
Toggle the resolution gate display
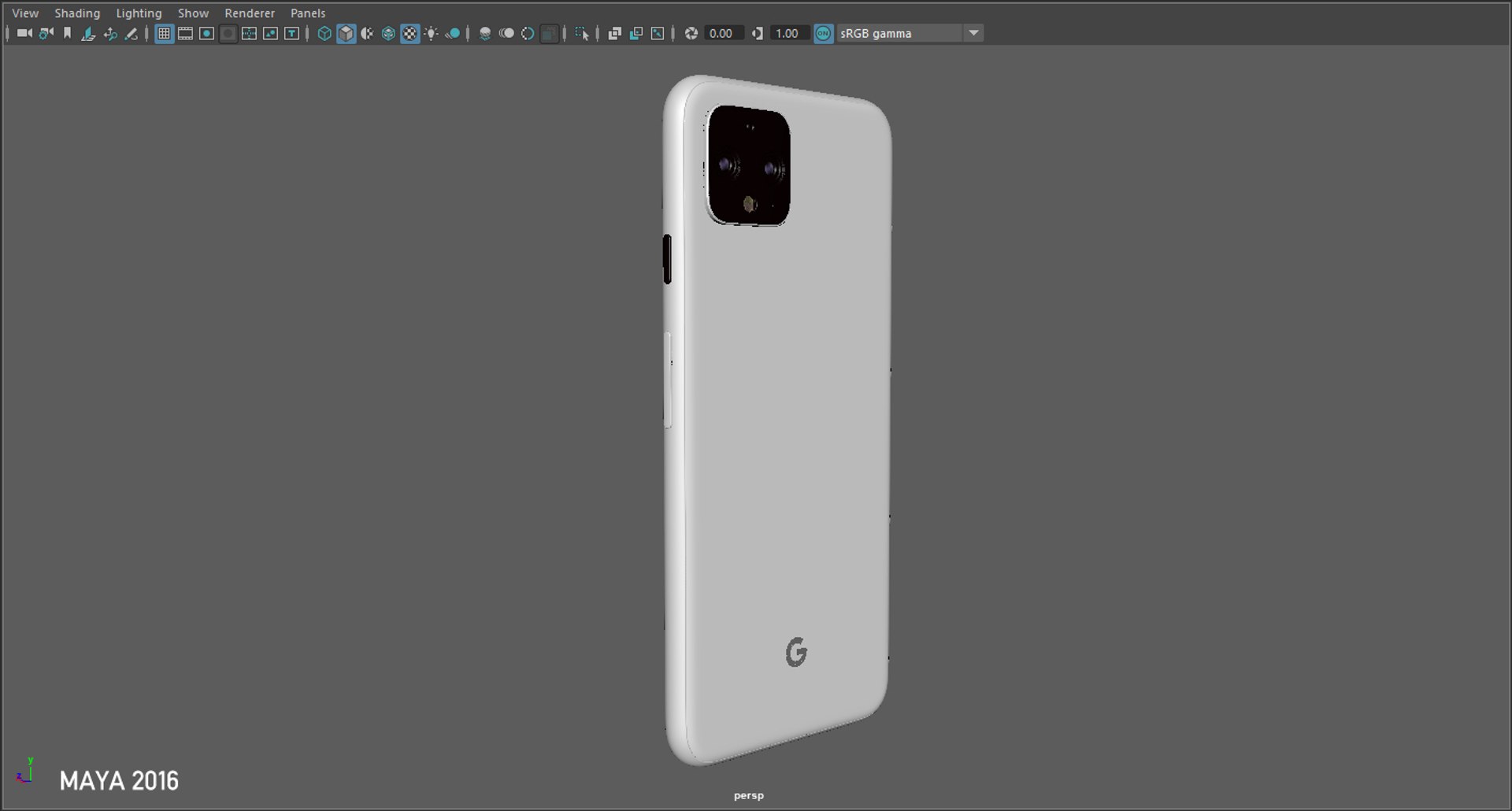click(x=206, y=33)
